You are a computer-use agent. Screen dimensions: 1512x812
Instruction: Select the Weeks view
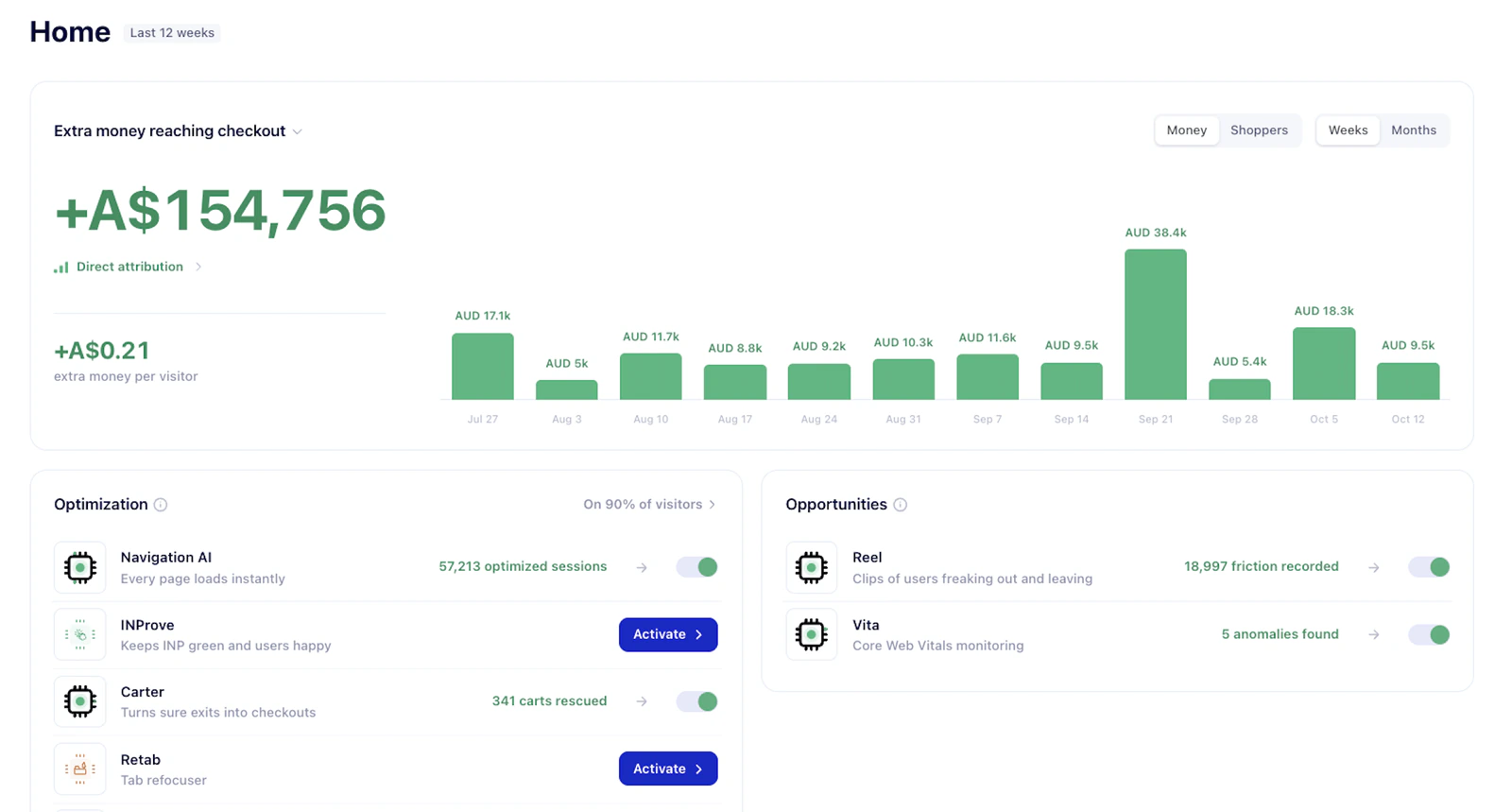pyautogui.click(x=1348, y=130)
